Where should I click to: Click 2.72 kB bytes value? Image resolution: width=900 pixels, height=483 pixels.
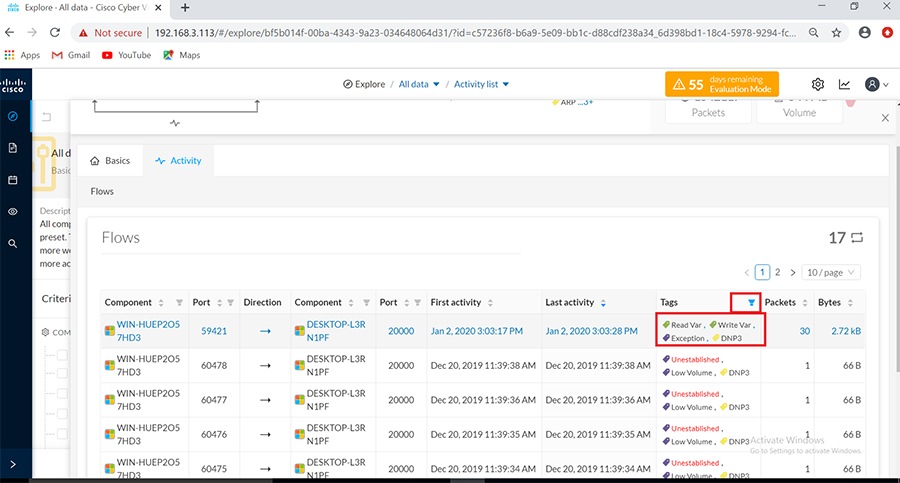[846, 331]
